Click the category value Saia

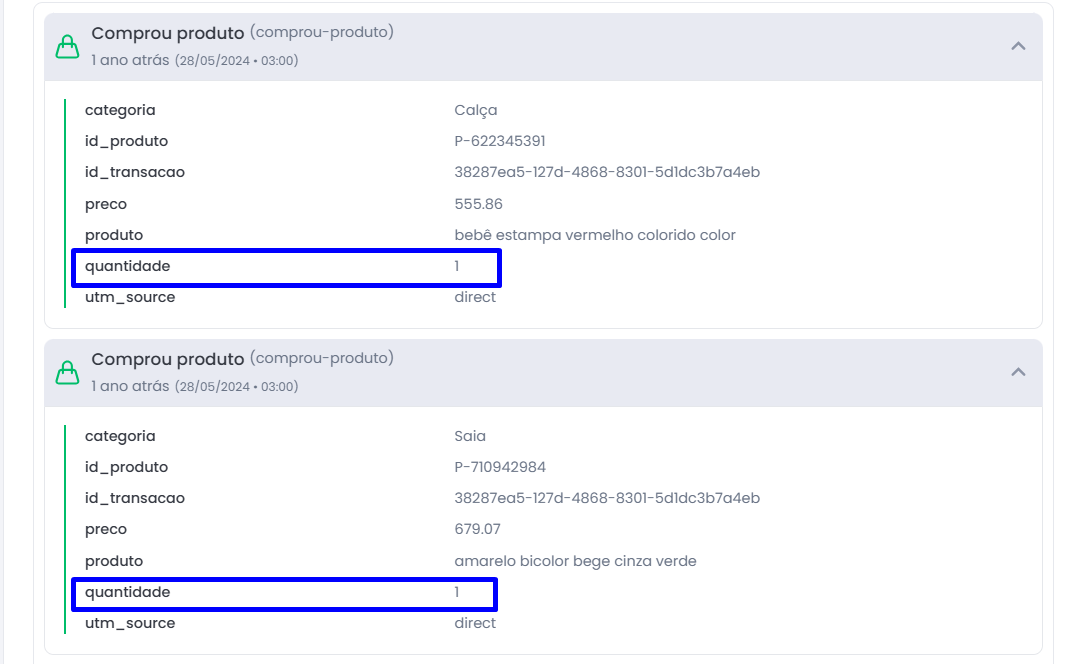tap(470, 436)
